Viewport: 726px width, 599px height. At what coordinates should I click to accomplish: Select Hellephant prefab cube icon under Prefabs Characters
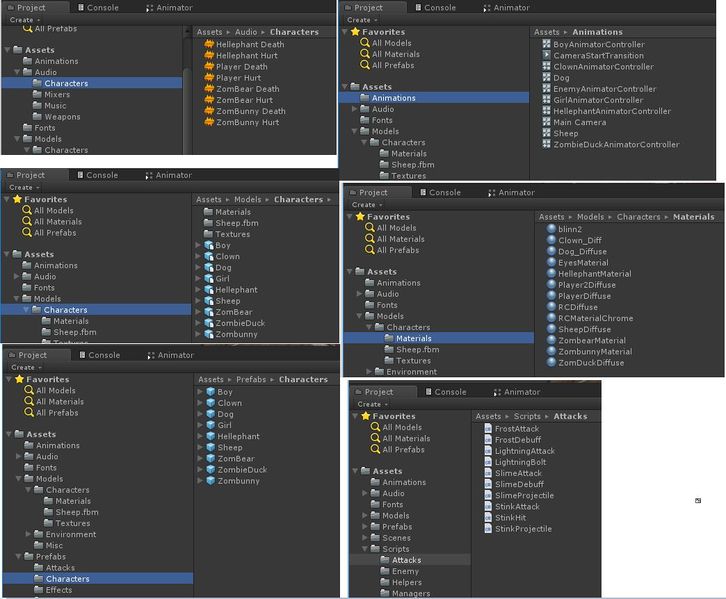(x=211, y=436)
